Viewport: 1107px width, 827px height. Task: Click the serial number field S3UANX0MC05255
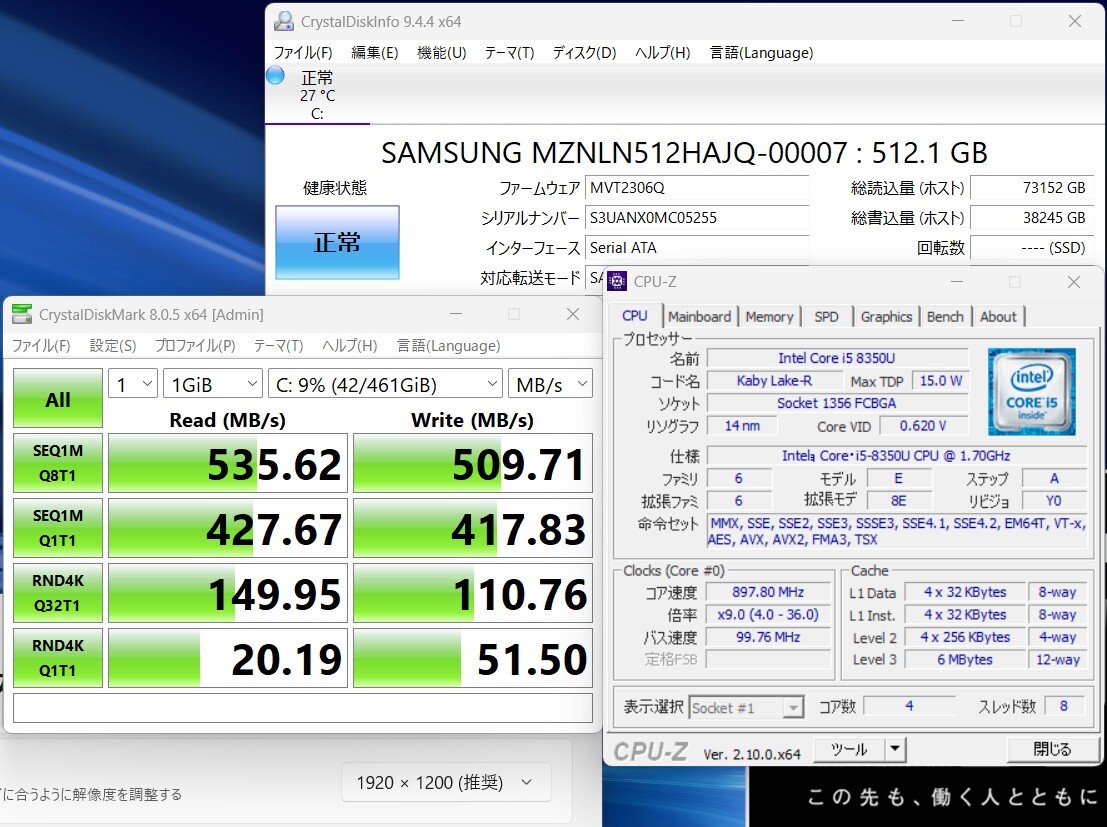point(697,218)
